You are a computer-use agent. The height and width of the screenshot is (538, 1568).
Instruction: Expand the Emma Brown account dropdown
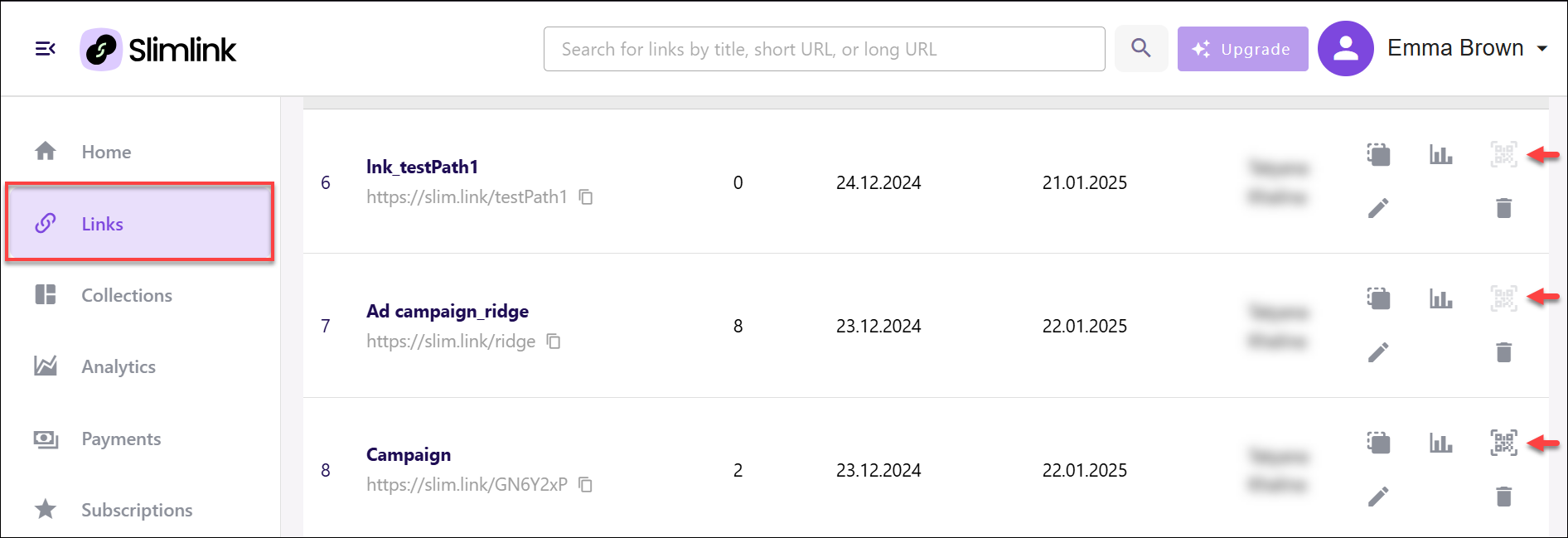pyautogui.click(x=1541, y=49)
